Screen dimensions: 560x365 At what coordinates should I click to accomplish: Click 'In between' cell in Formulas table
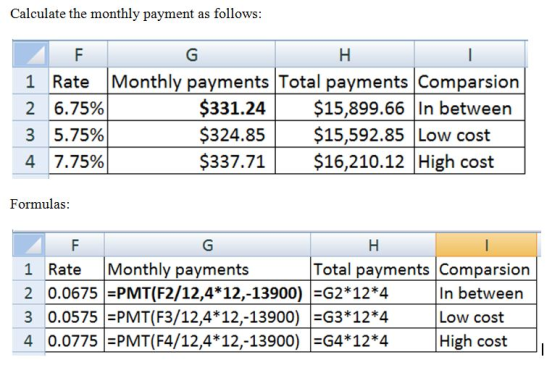tap(486, 293)
